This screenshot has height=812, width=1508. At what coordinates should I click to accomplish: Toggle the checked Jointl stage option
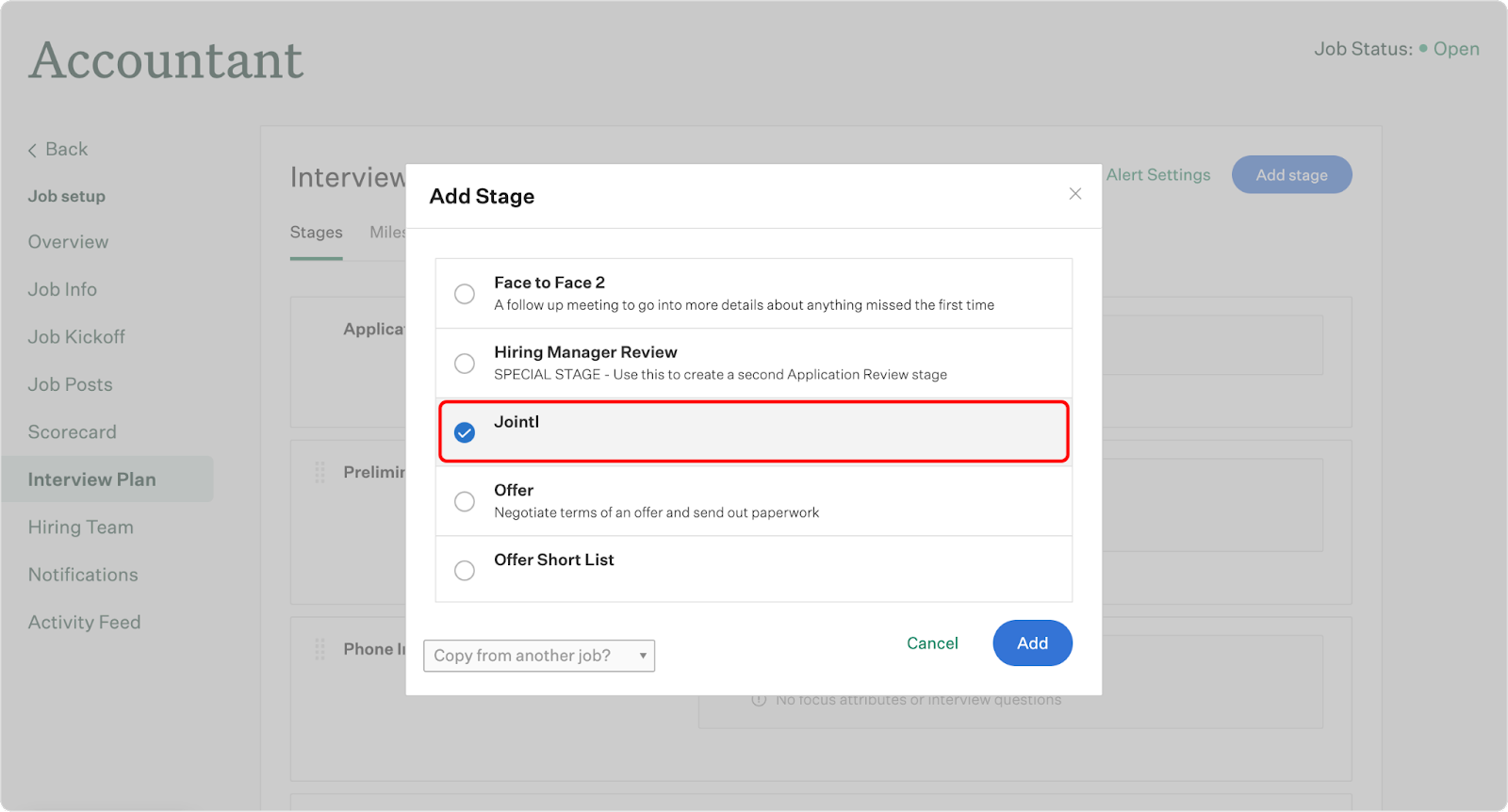[x=465, y=432]
